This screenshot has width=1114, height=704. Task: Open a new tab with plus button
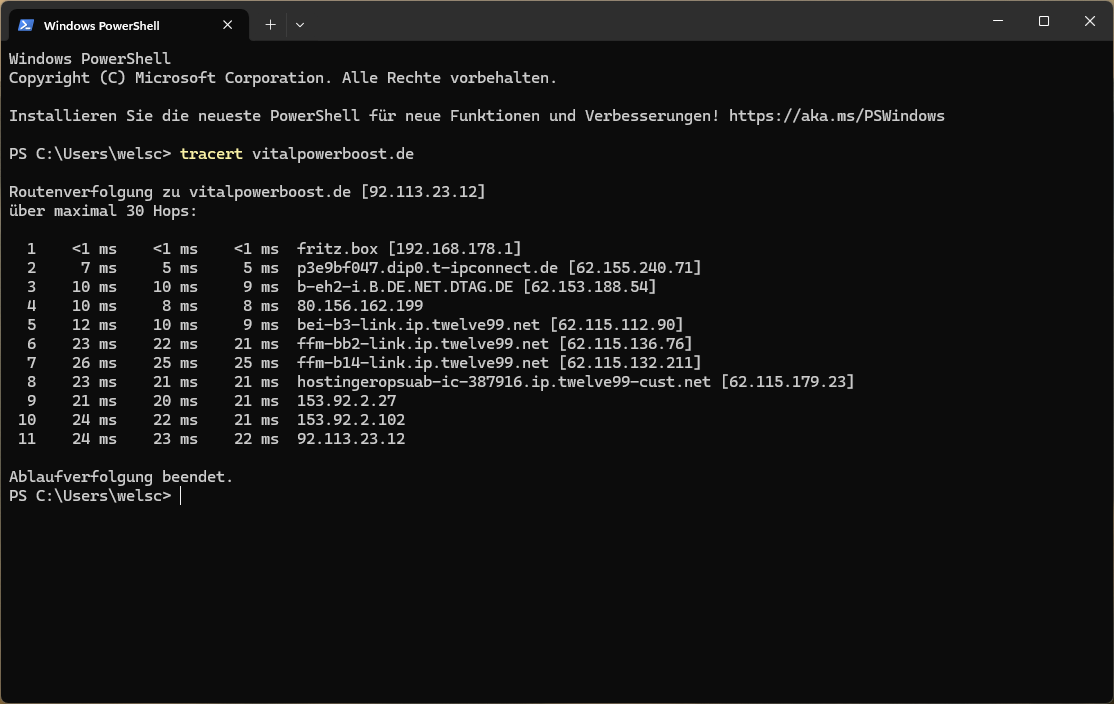(270, 25)
